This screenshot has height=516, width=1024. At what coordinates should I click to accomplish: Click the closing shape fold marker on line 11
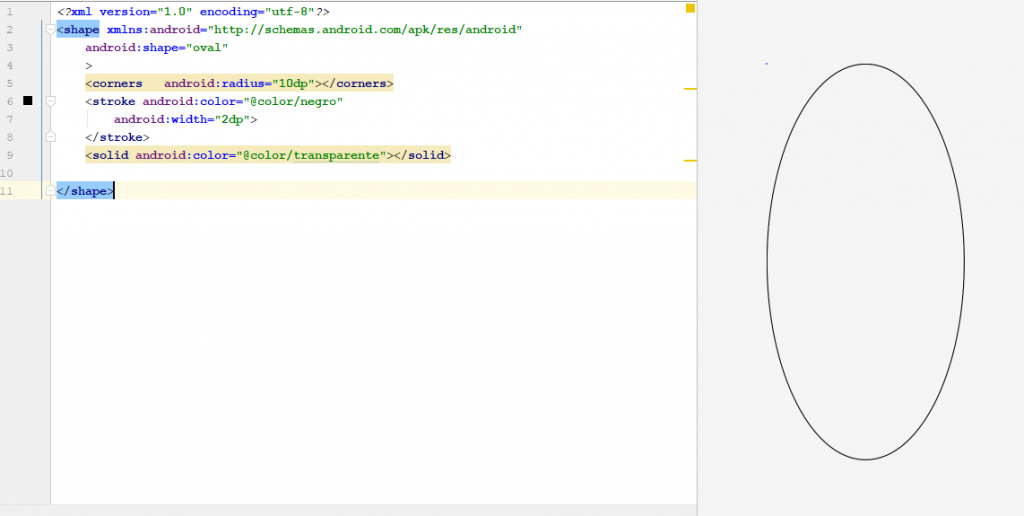[51, 191]
